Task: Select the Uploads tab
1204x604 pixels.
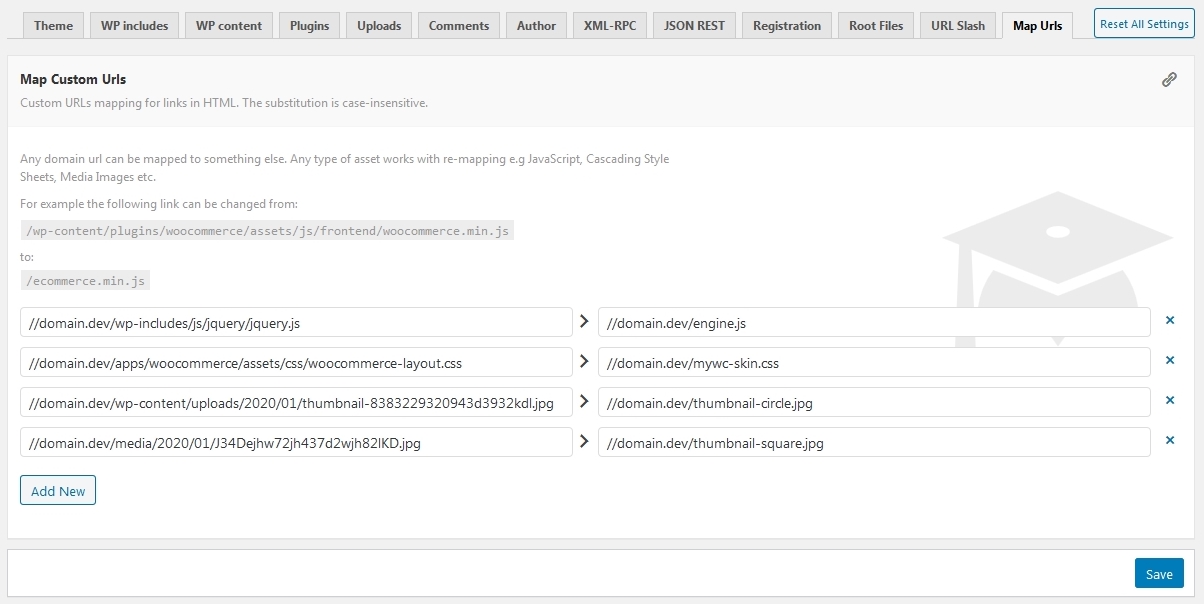Action: click(x=379, y=25)
